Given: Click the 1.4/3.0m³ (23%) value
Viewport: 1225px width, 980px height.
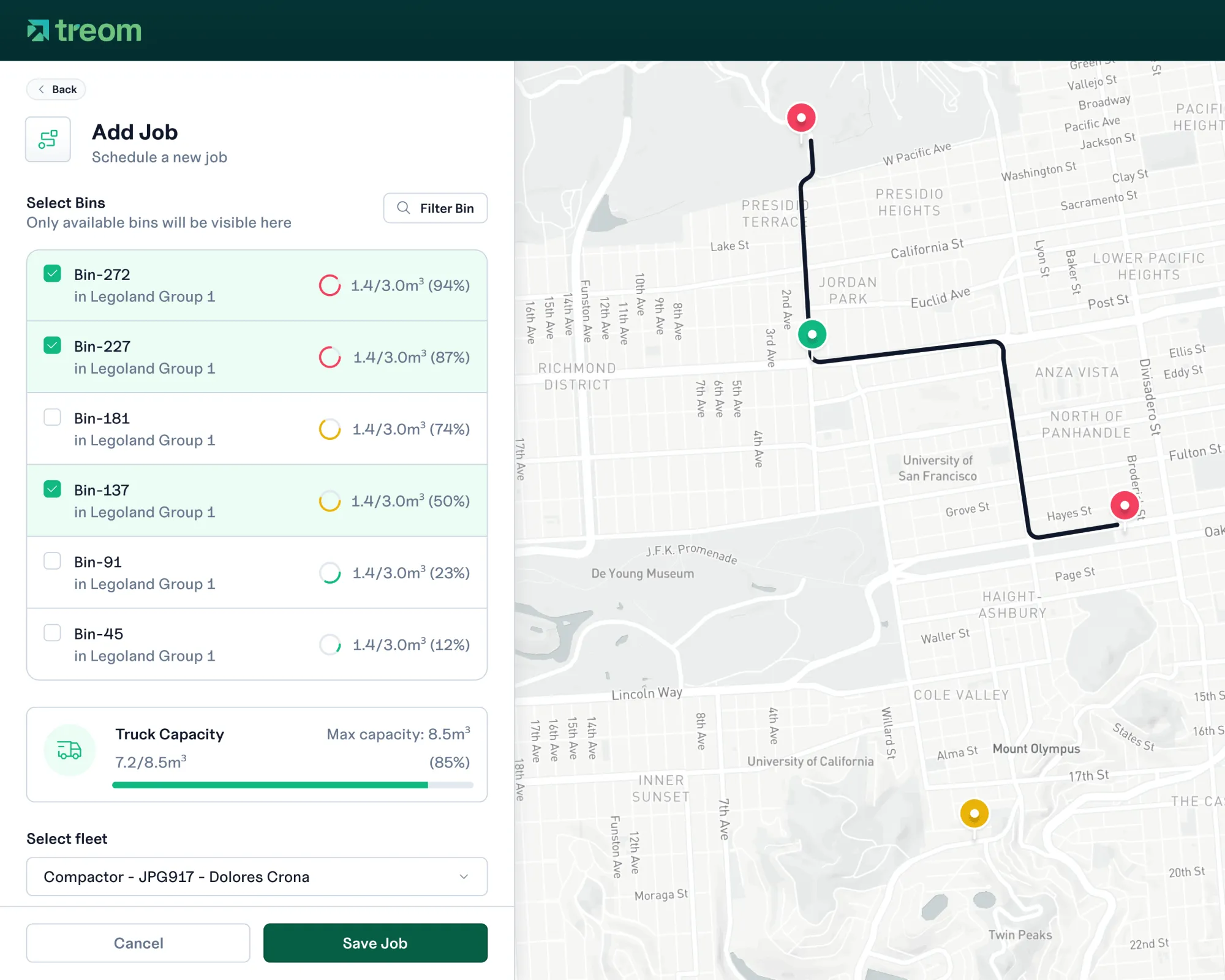Looking at the screenshot, I should coord(411,572).
